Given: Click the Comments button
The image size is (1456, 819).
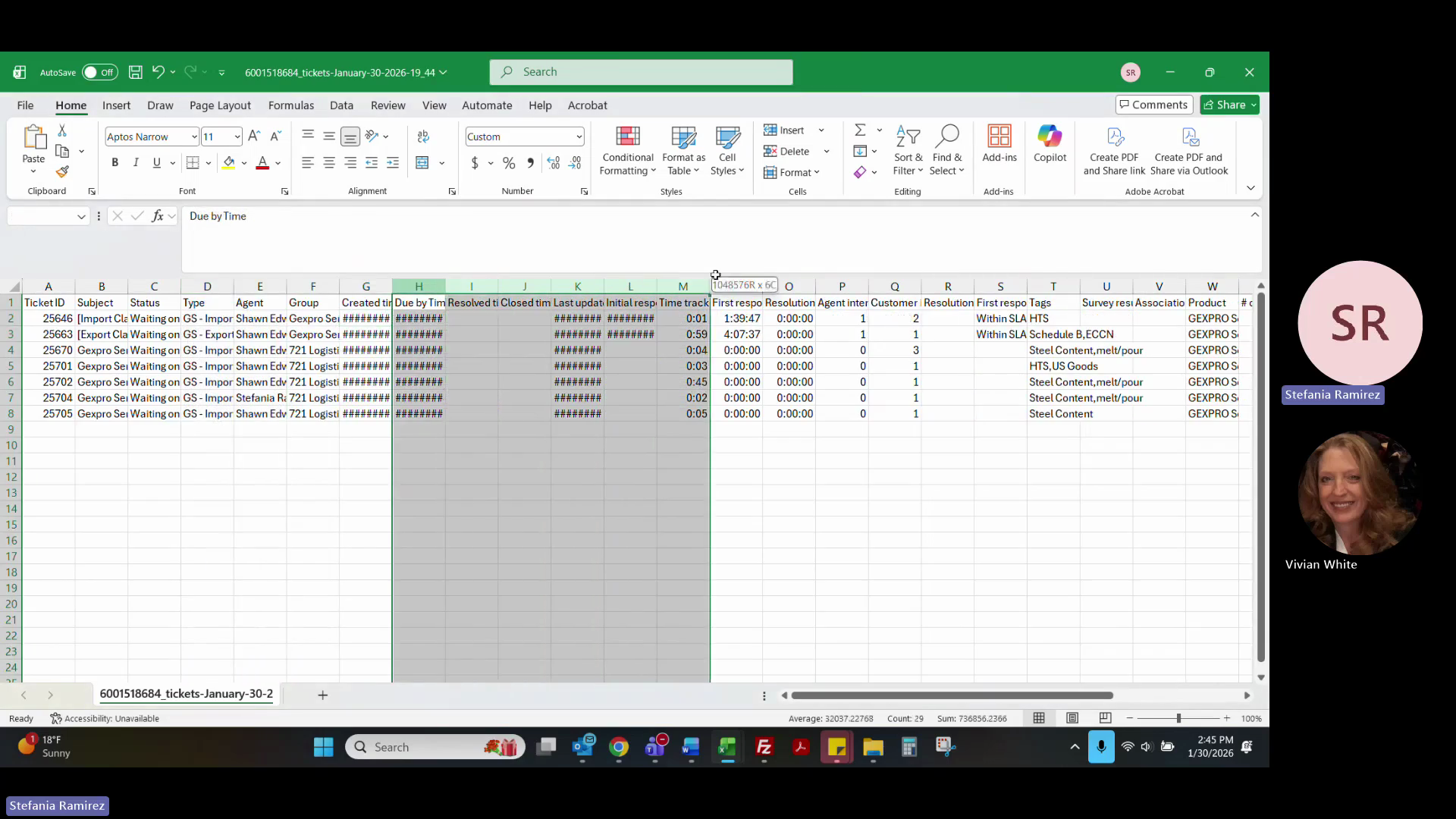Looking at the screenshot, I should 1153,105.
